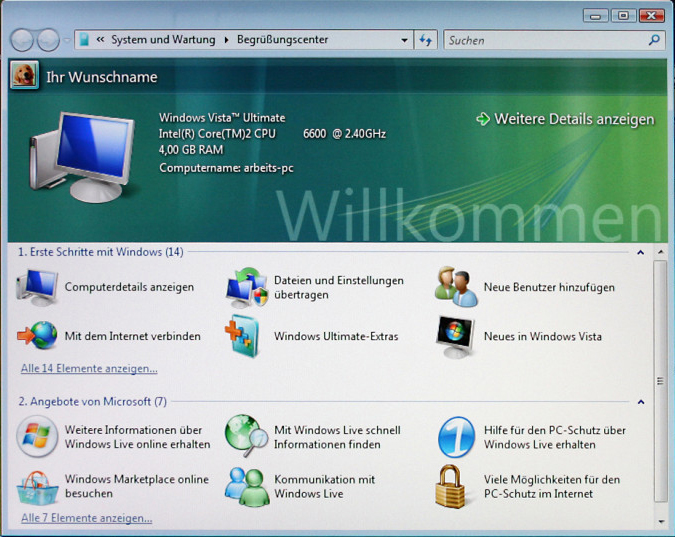Click Begrüßungscenter breadcrumb
Screen dimensions: 675x537
(x=282, y=40)
